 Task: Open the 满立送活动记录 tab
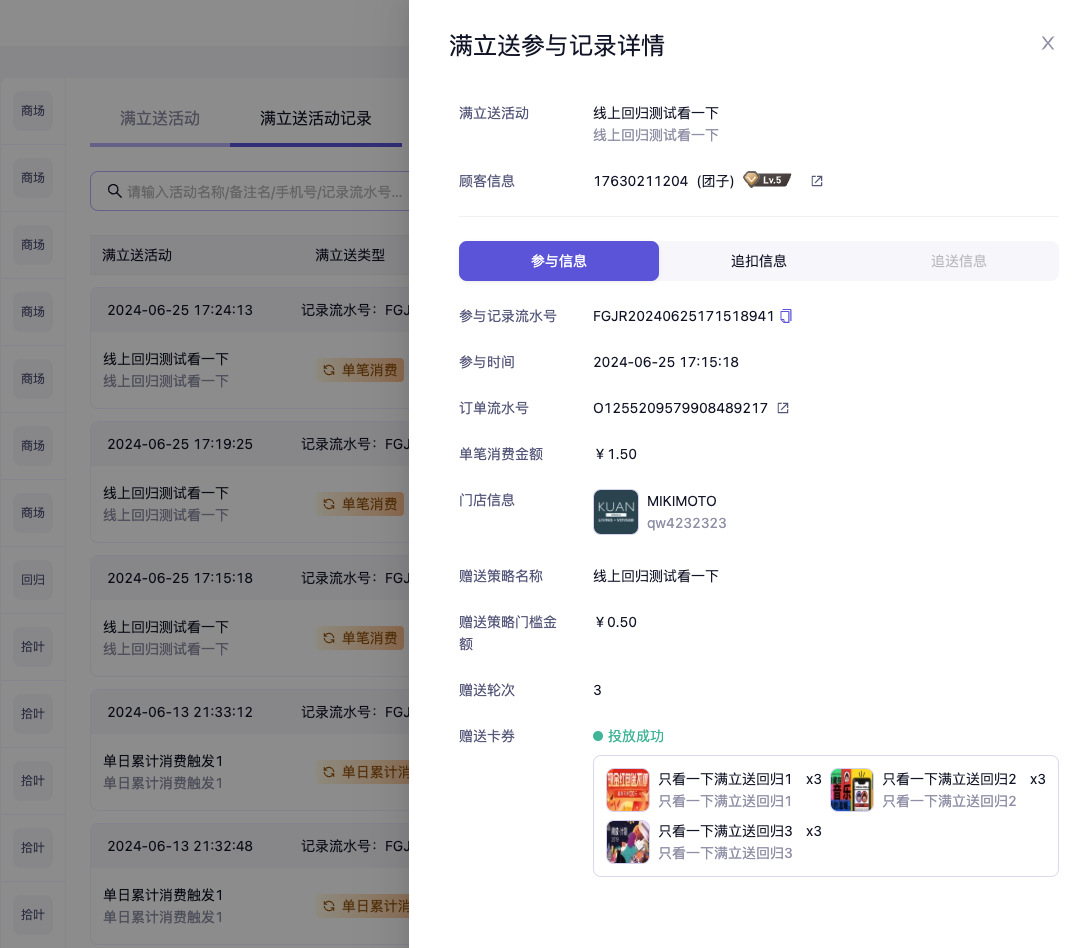tap(316, 118)
